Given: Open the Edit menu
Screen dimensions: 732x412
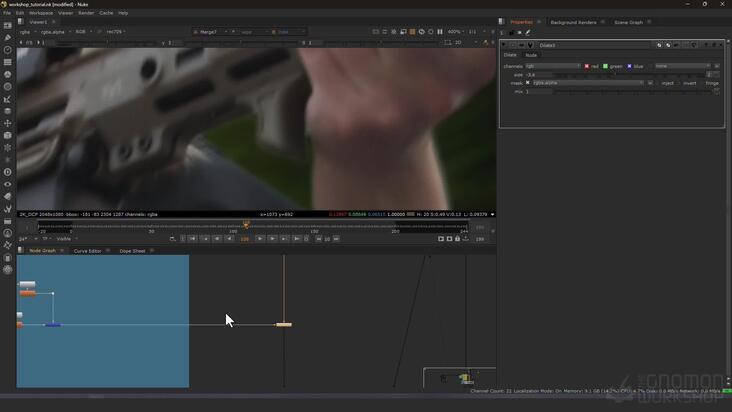Looking at the screenshot, I should click(20, 13).
